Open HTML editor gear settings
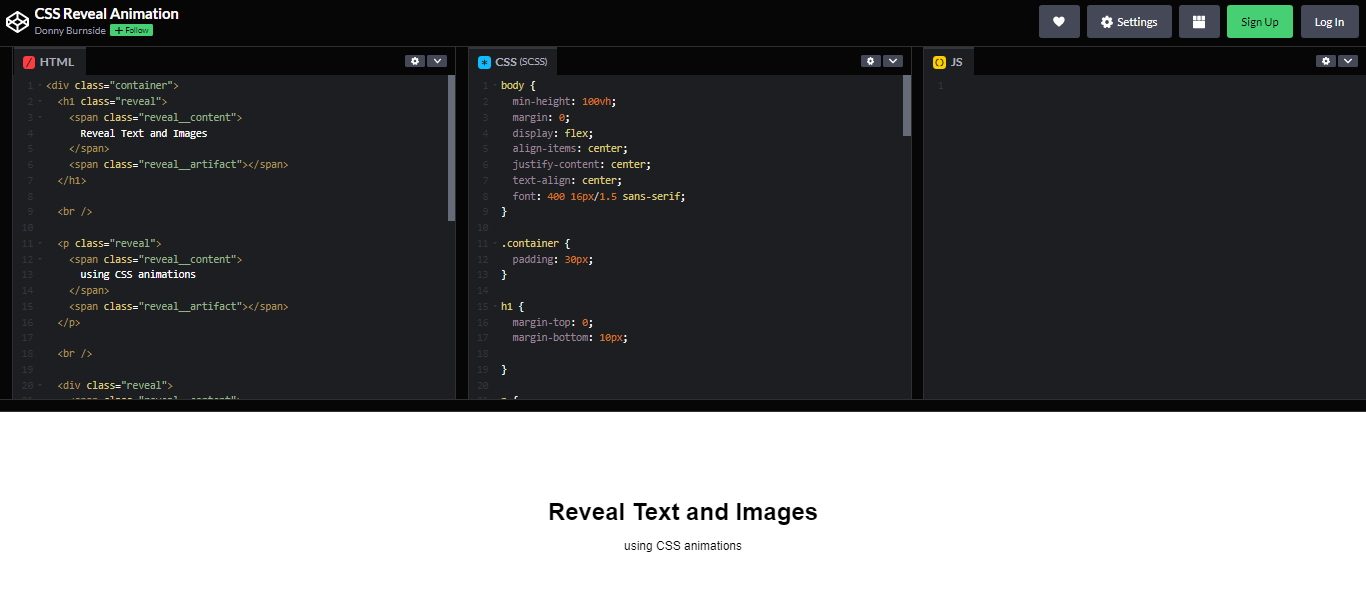The width and height of the screenshot is (1366, 603). pyautogui.click(x=415, y=61)
